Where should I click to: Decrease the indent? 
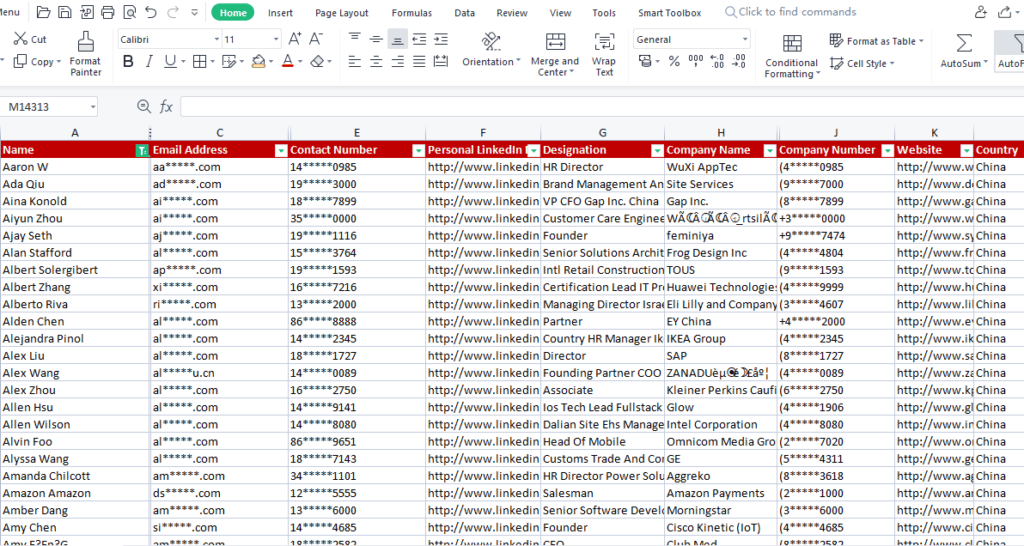click(419, 39)
